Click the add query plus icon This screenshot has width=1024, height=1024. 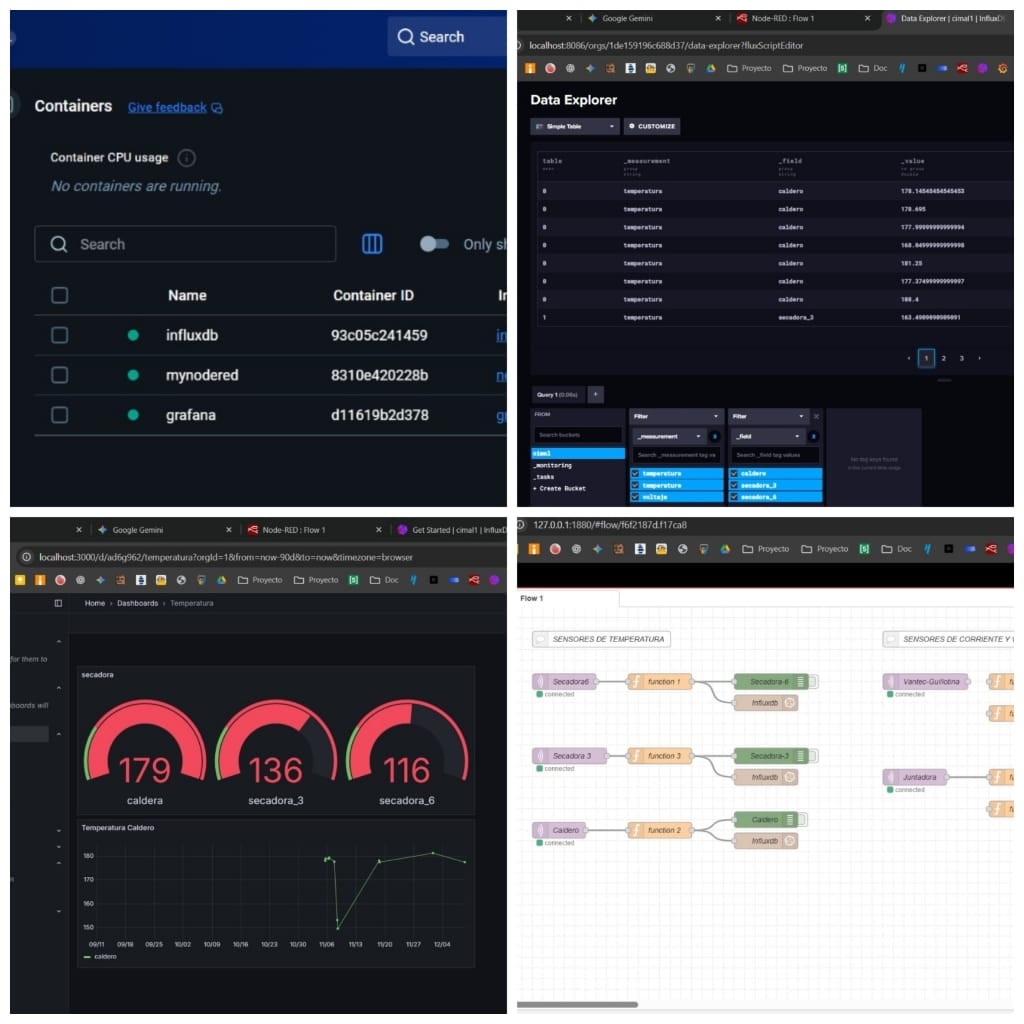tap(596, 395)
